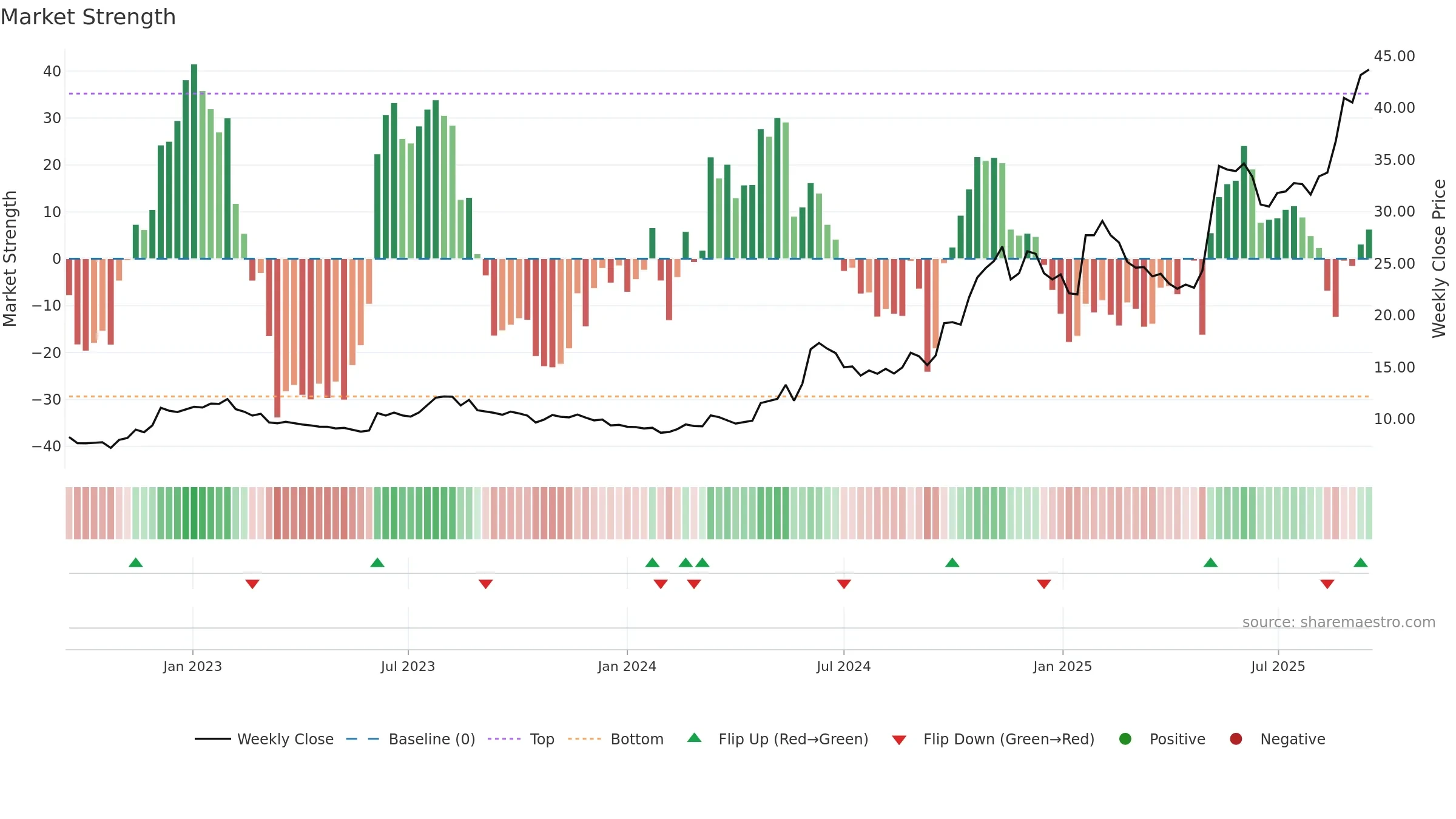Click the deepest red bar near −34
The width and height of the screenshot is (1456, 819).
click(277, 338)
